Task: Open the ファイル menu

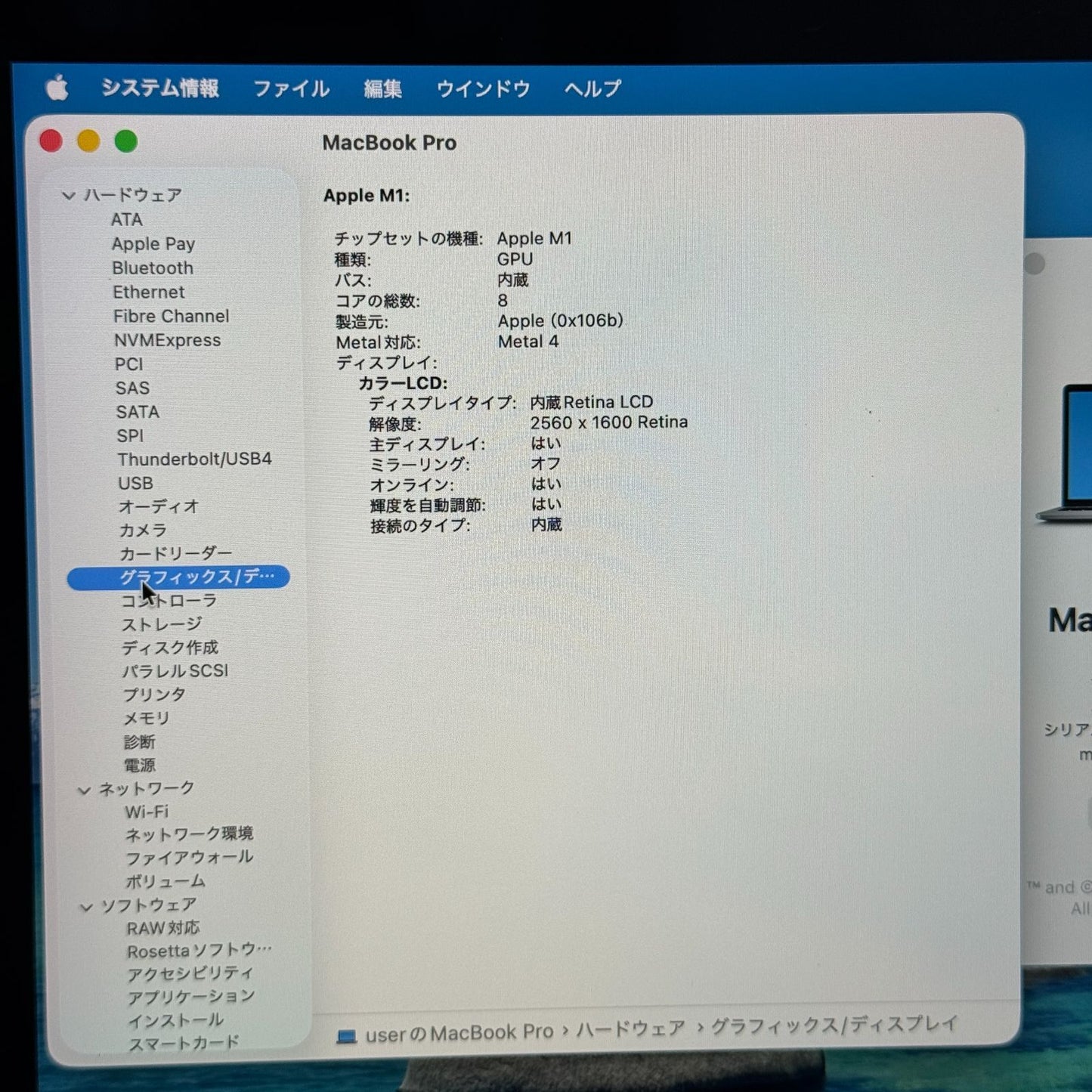Action: tap(291, 89)
